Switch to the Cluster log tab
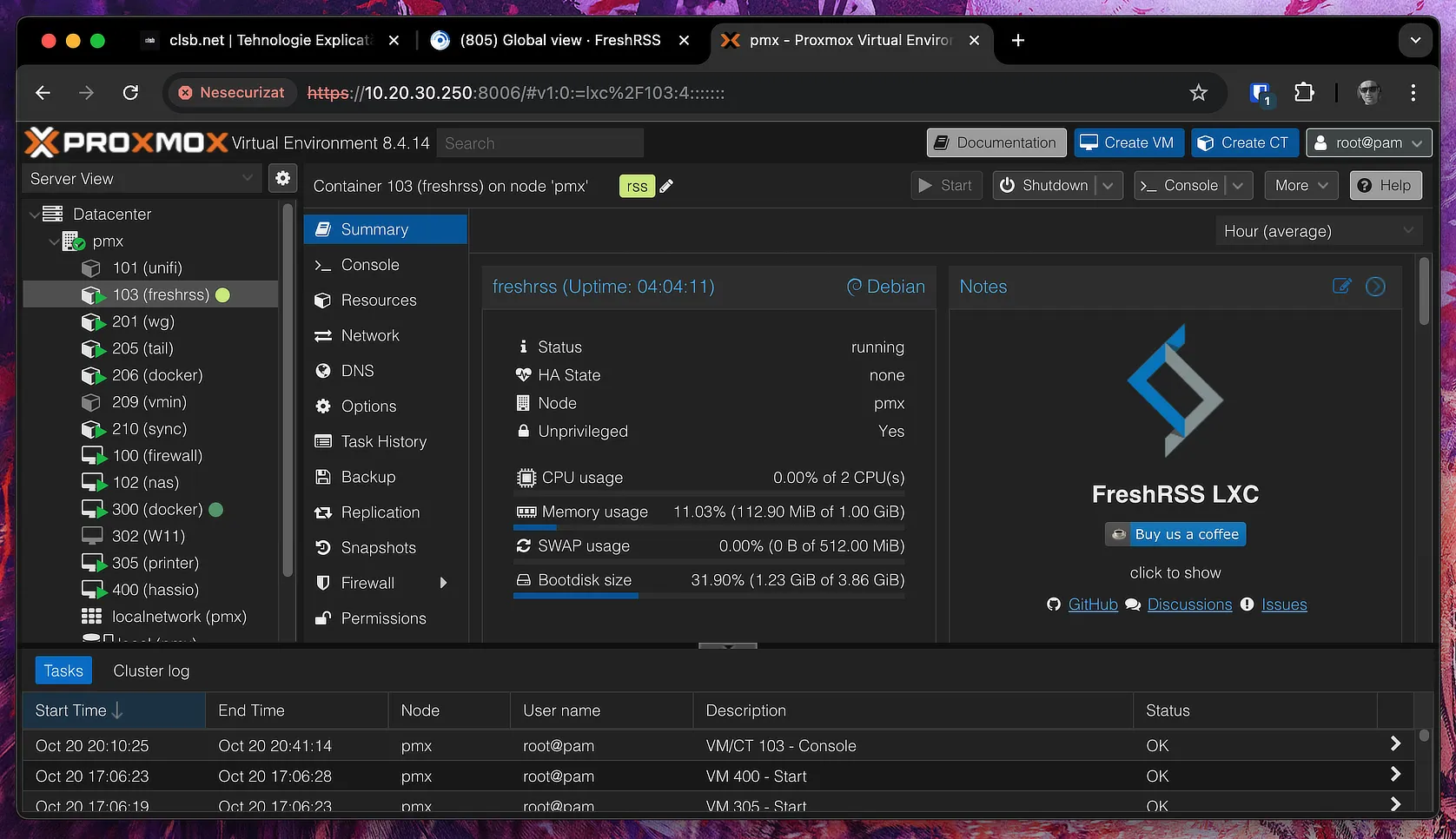 click(151, 671)
